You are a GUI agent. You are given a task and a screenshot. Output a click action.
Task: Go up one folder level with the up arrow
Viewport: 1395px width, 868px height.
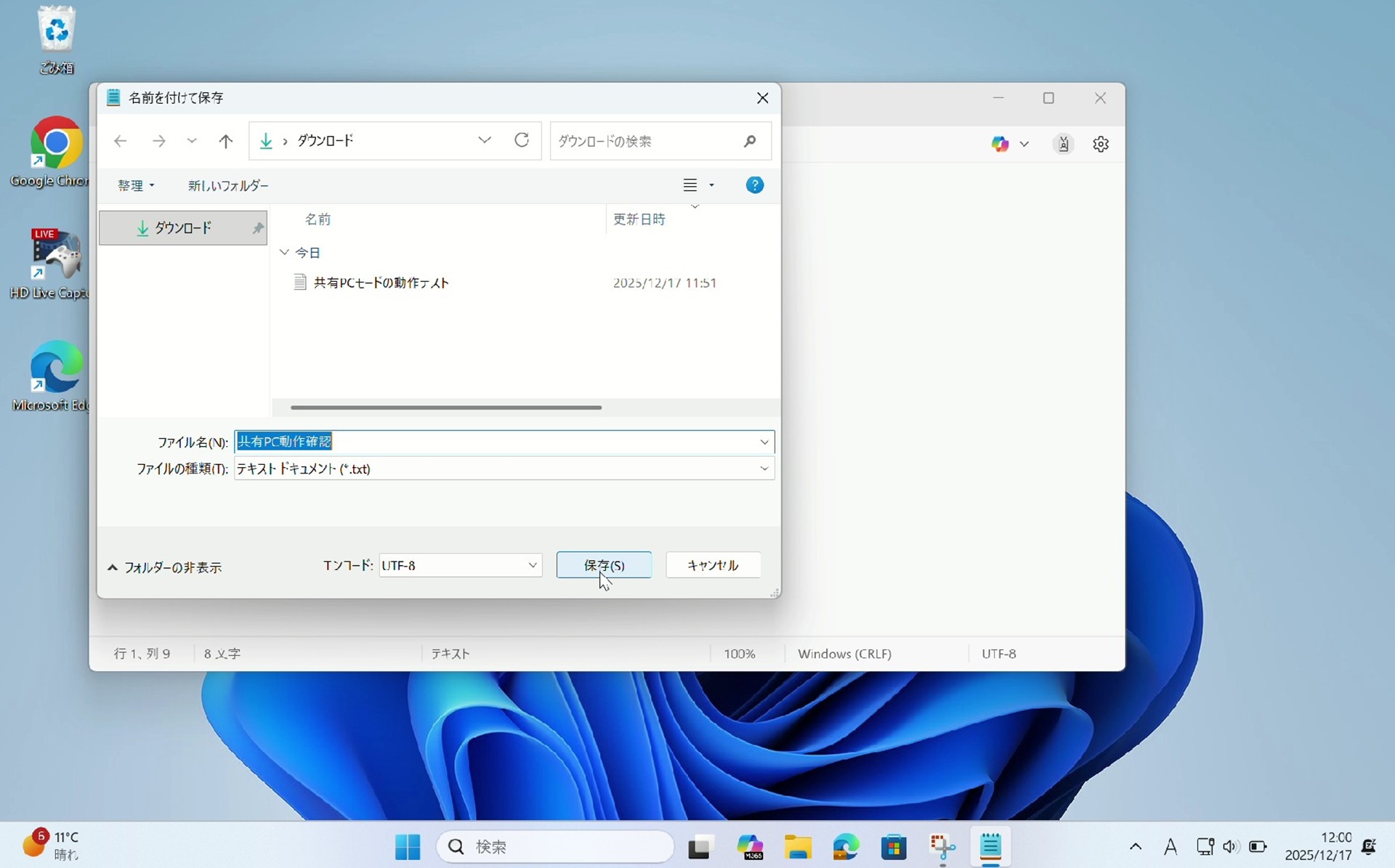pos(226,141)
